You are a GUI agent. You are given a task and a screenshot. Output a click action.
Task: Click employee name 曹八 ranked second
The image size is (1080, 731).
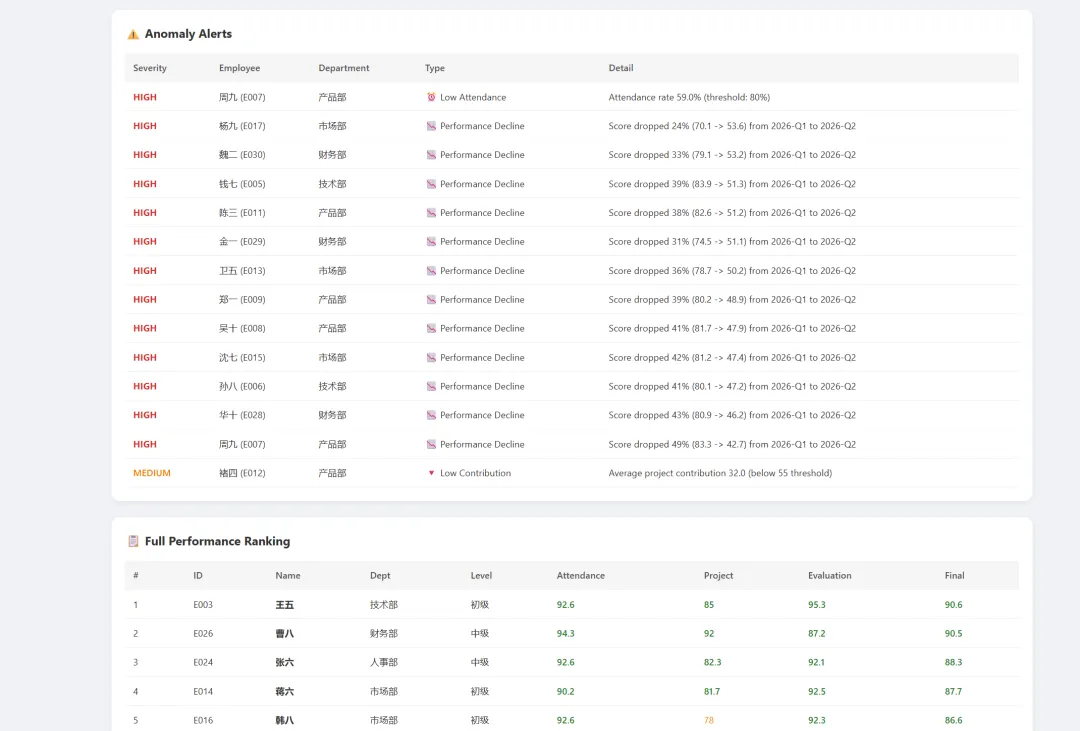pos(284,634)
